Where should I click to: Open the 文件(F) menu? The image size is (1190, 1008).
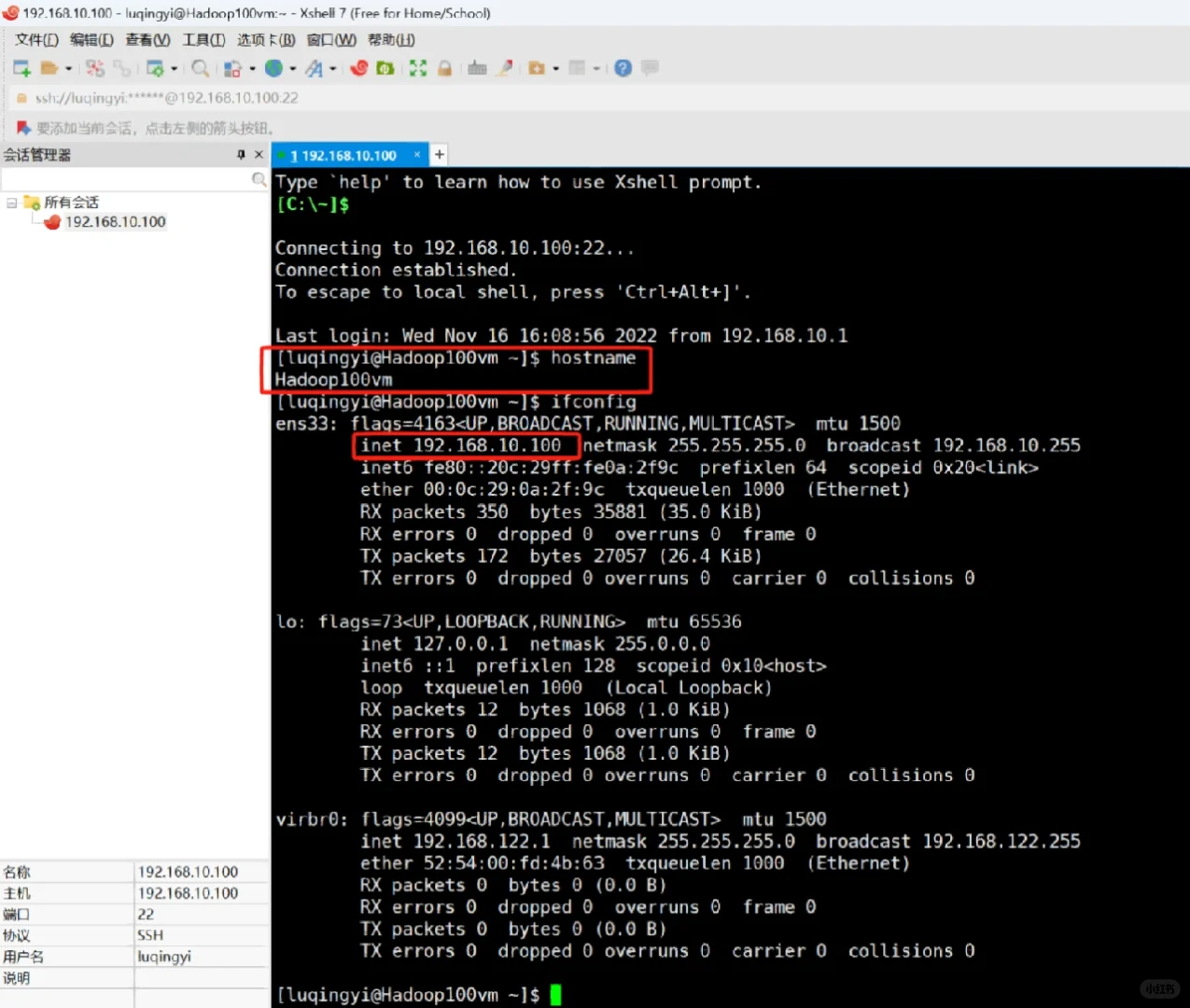(x=36, y=39)
